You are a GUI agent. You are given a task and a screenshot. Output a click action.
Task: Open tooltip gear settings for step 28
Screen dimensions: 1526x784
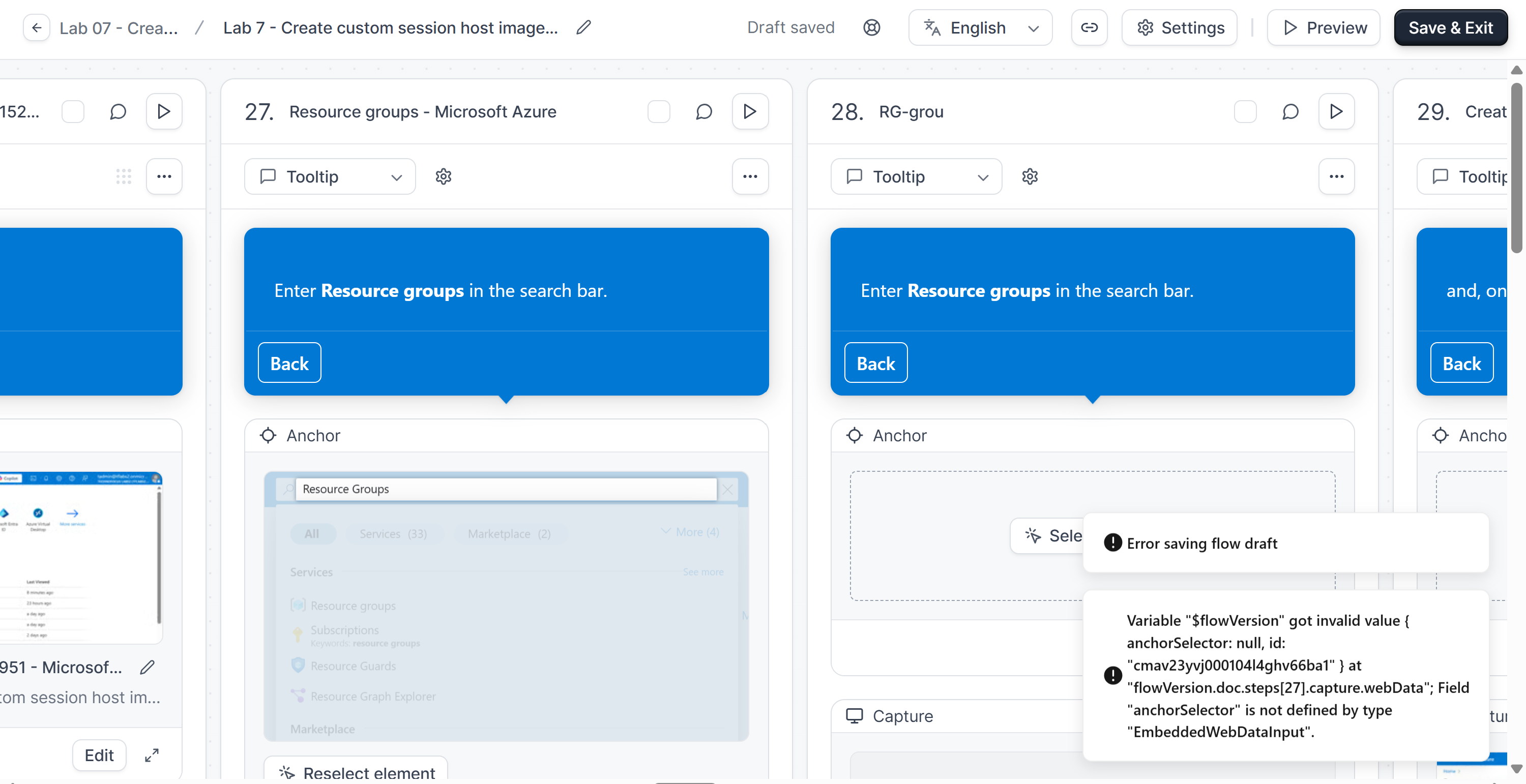1030,176
